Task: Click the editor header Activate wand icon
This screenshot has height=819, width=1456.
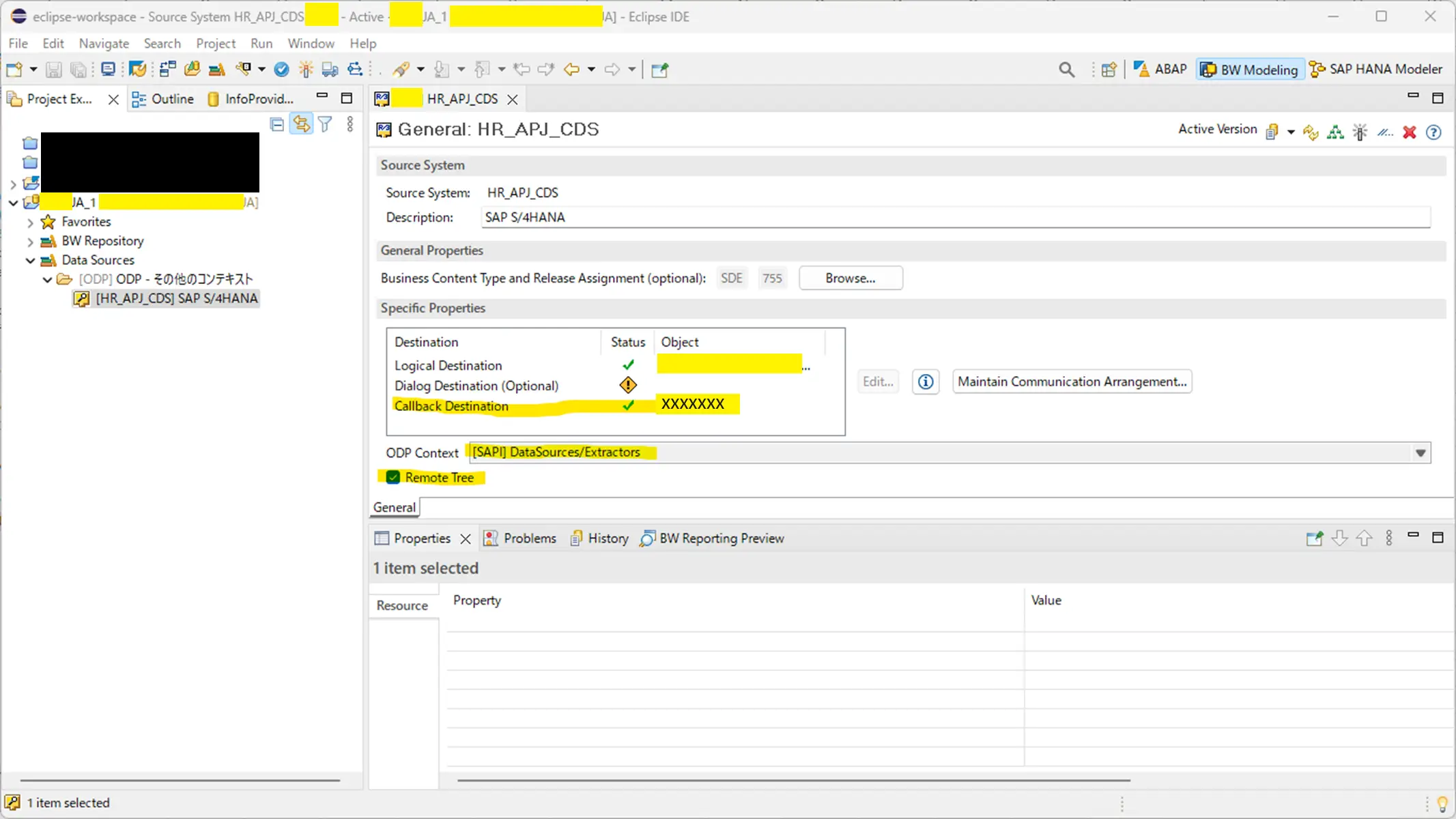Action: 1360,132
